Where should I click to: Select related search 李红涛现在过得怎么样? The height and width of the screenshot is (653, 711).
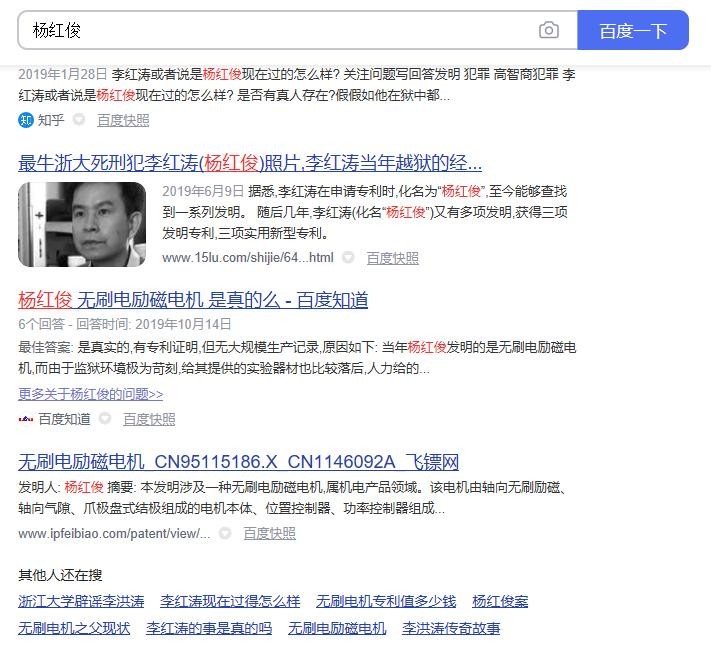[x=230, y=601]
